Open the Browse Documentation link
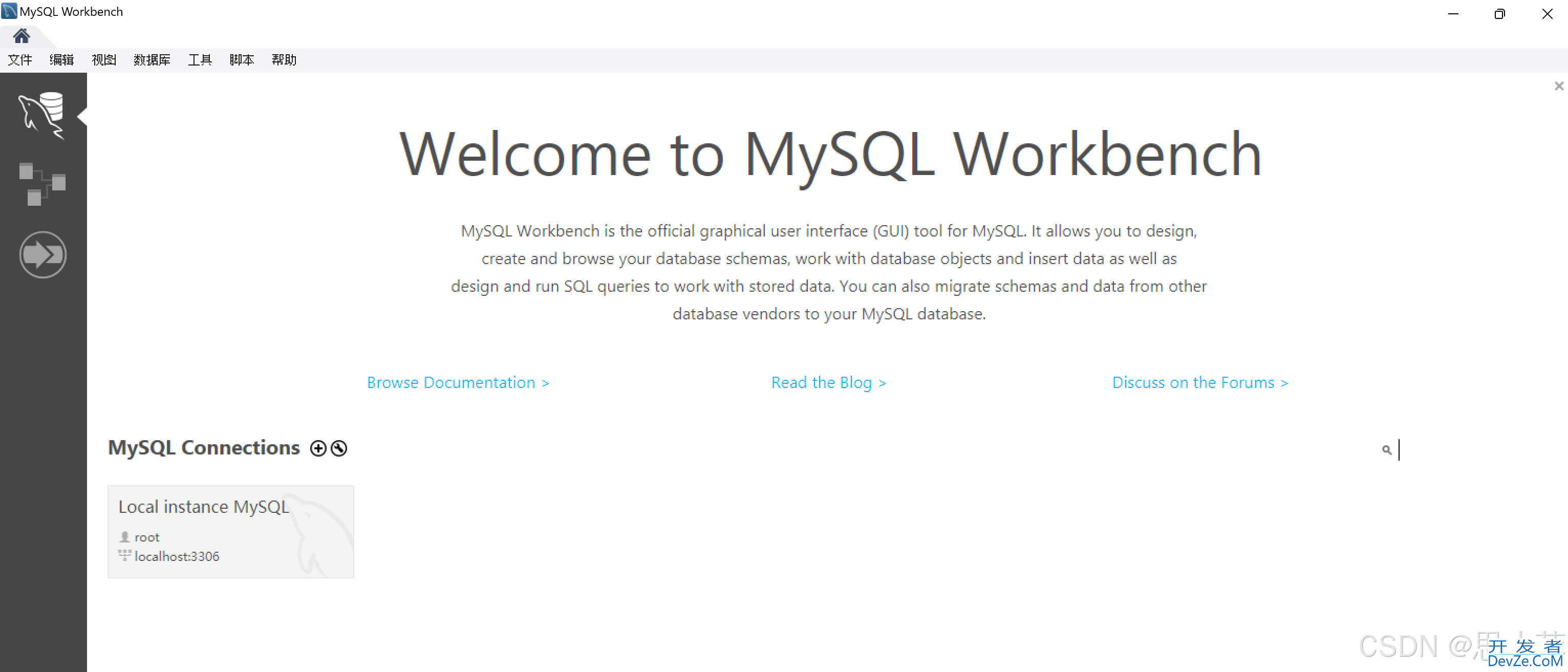The height and width of the screenshot is (672, 1568). [458, 382]
